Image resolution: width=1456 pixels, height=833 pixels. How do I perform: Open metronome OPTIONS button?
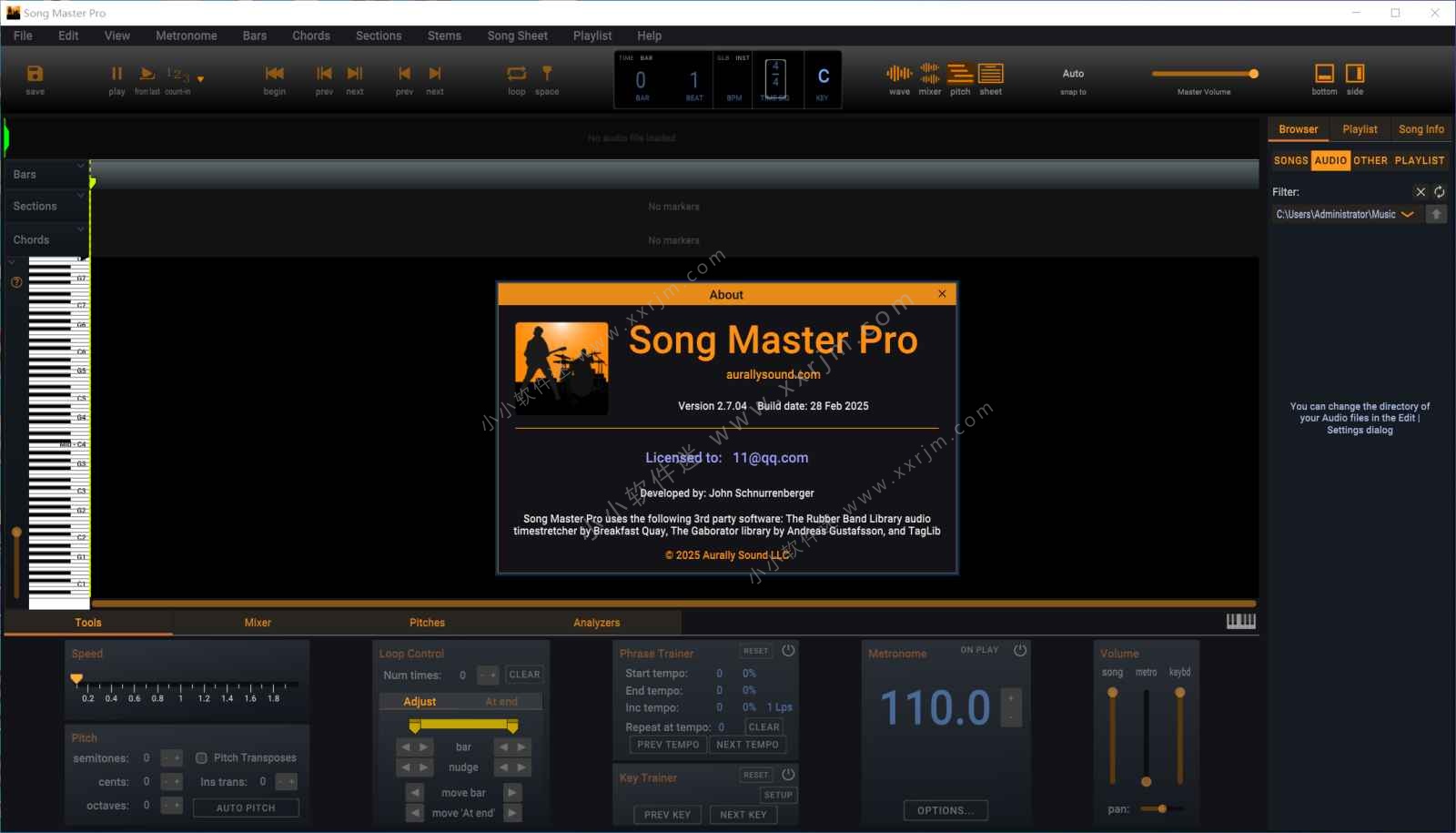(945, 810)
